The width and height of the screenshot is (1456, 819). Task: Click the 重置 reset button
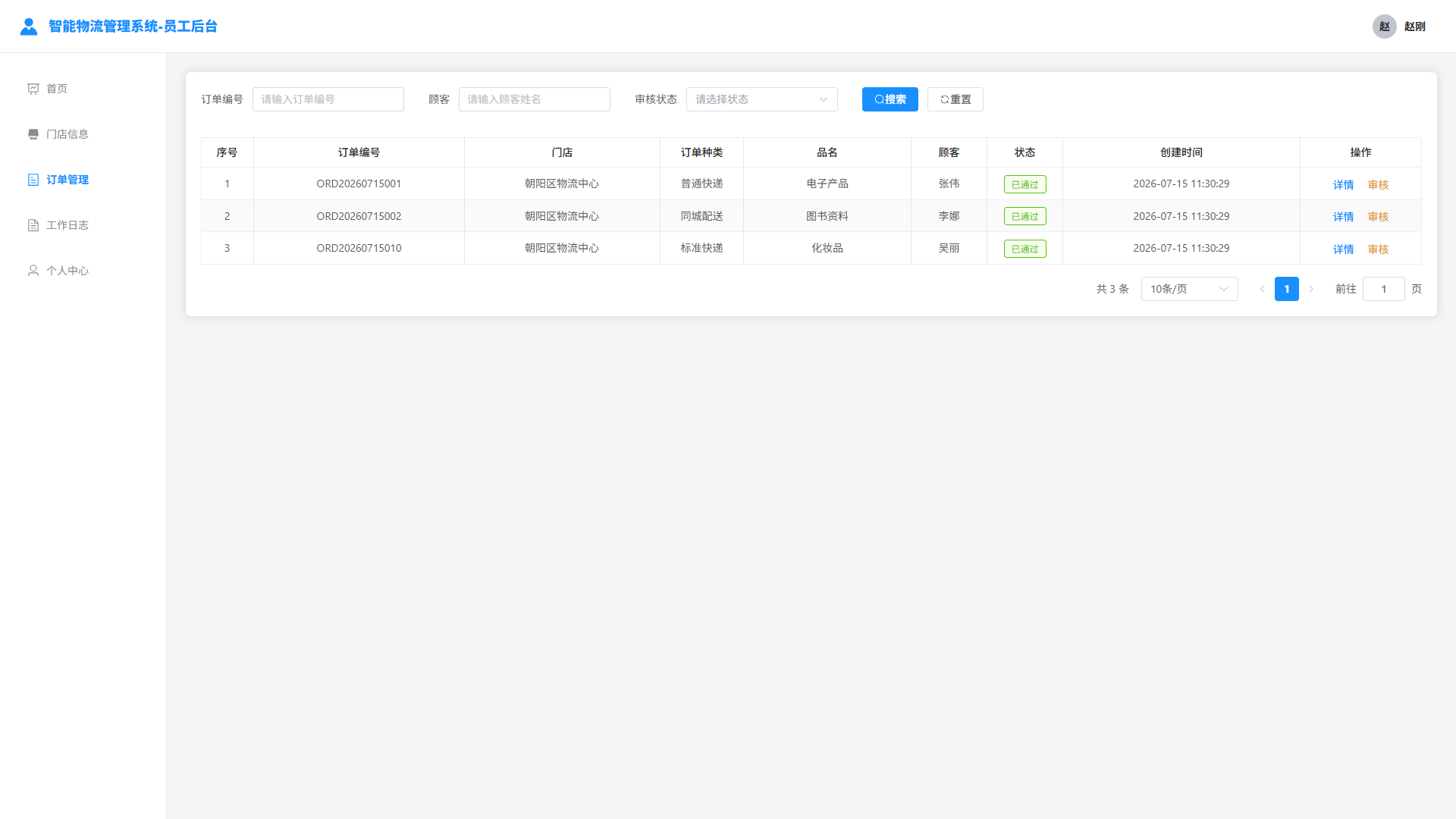955,99
